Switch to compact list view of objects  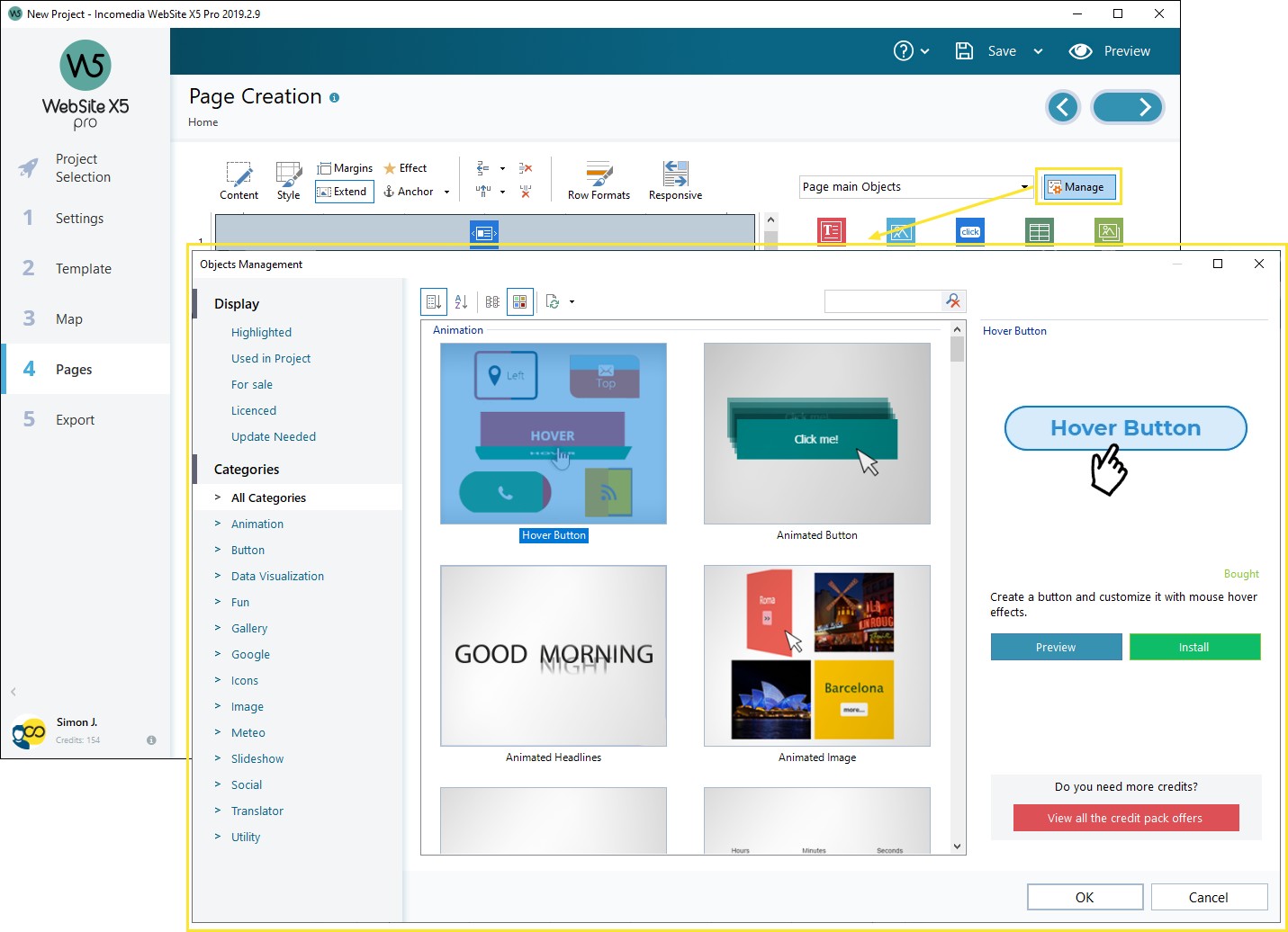[491, 301]
